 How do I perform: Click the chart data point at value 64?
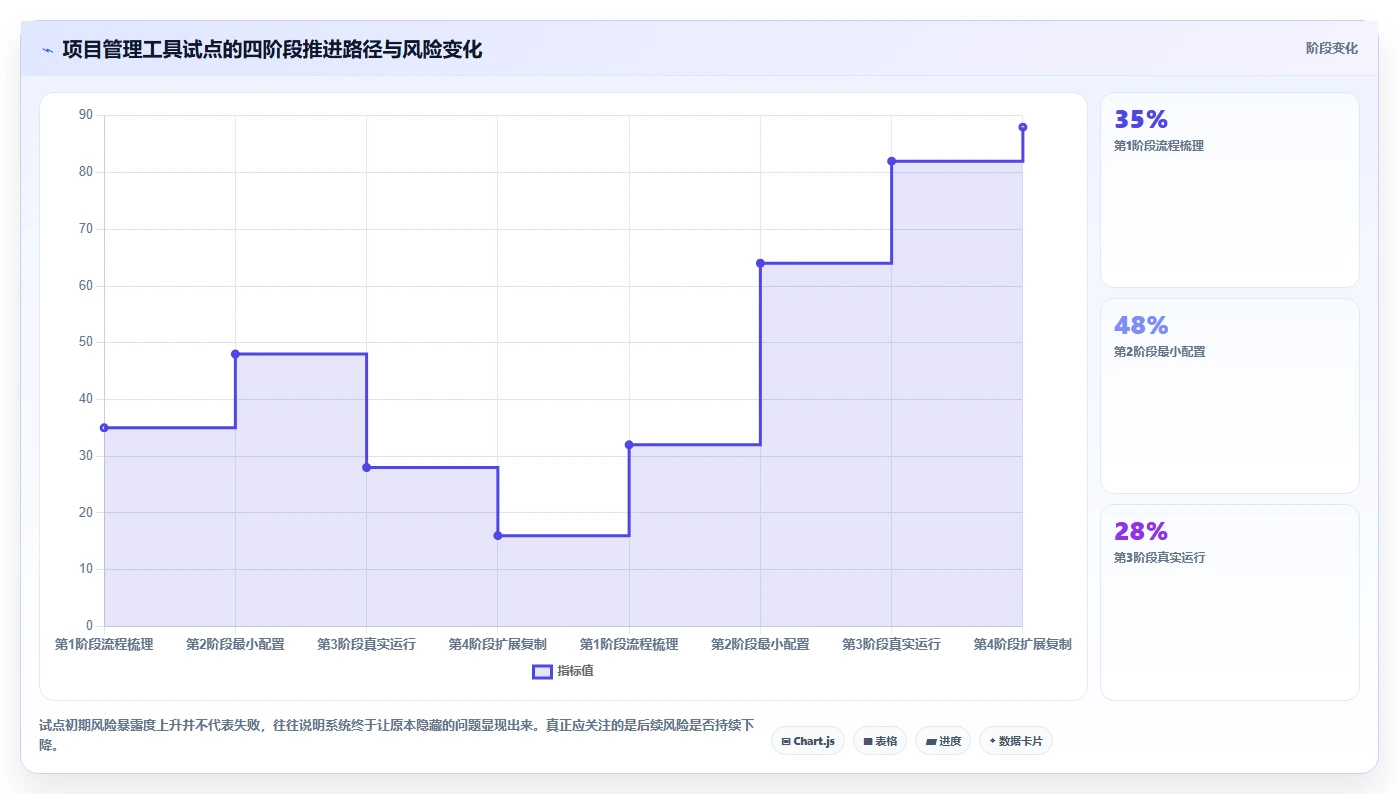click(760, 263)
